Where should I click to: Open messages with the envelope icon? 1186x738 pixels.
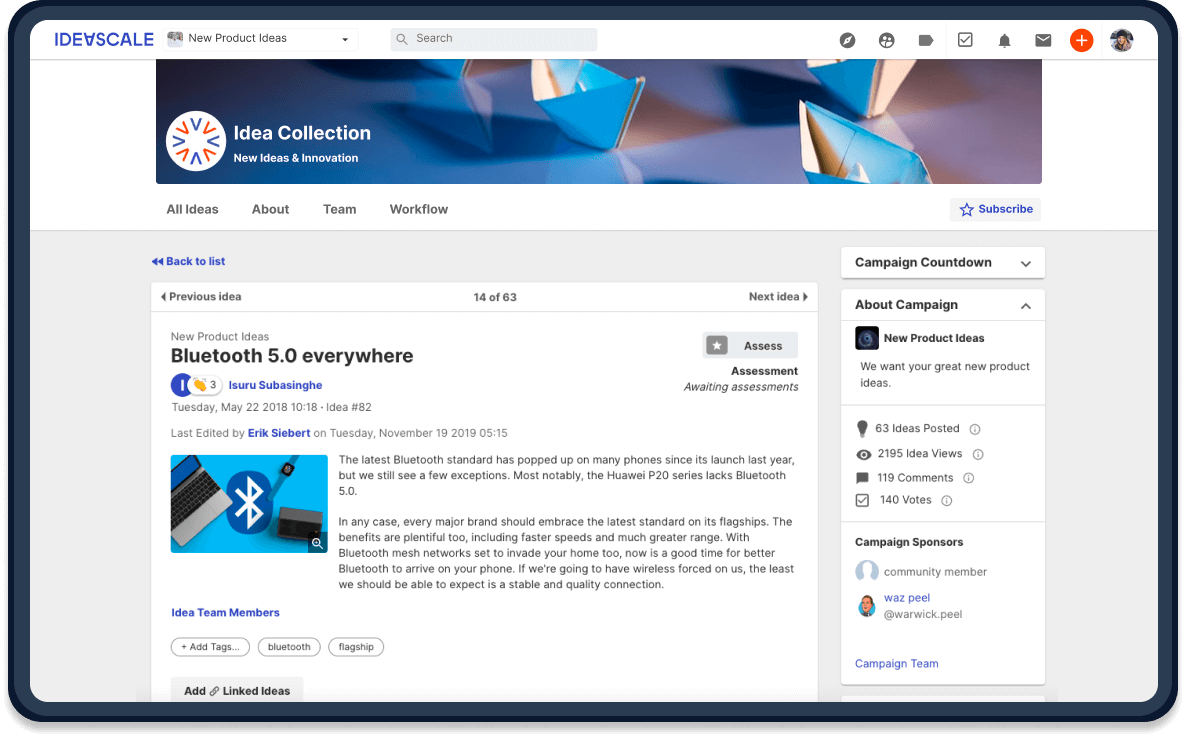pyautogui.click(x=1043, y=40)
